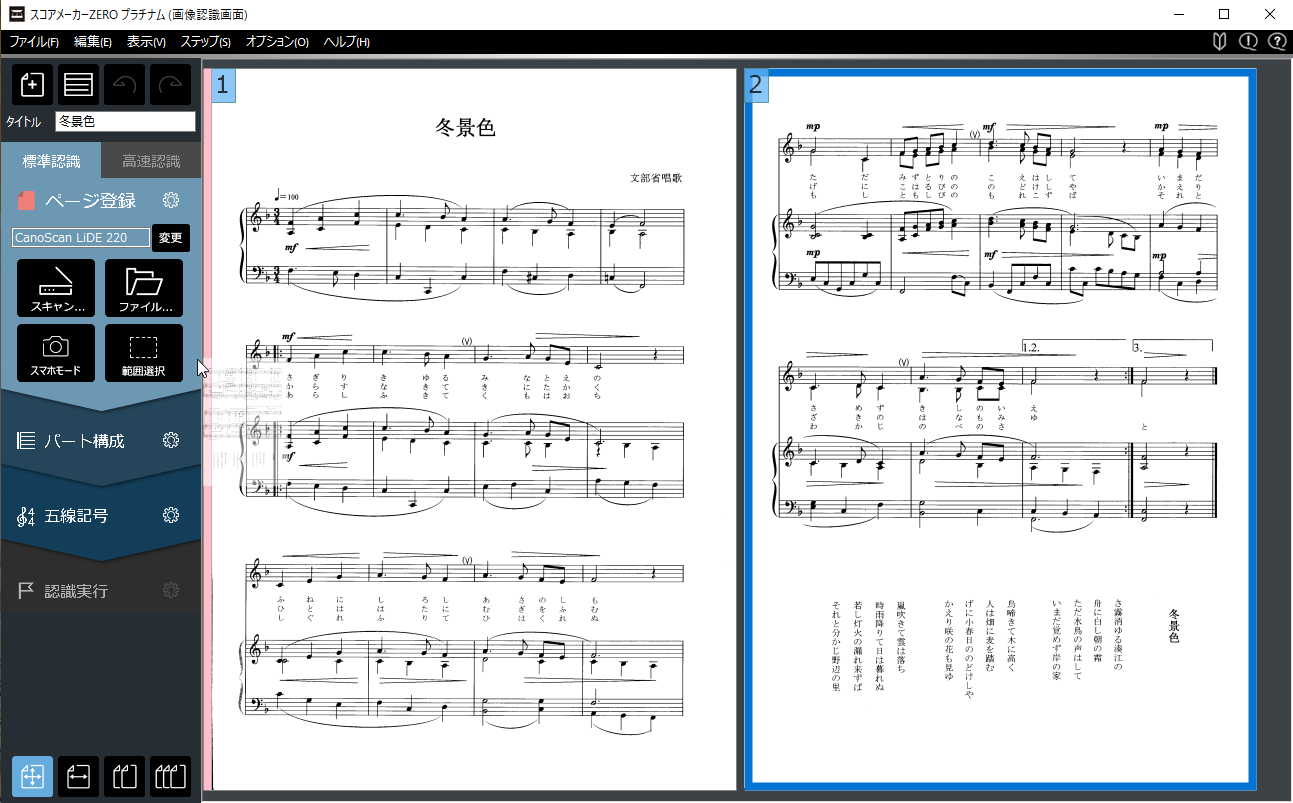This screenshot has height=803, width=1293.
Task: Switch to 高速認識 tab
Action: click(151, 161)
